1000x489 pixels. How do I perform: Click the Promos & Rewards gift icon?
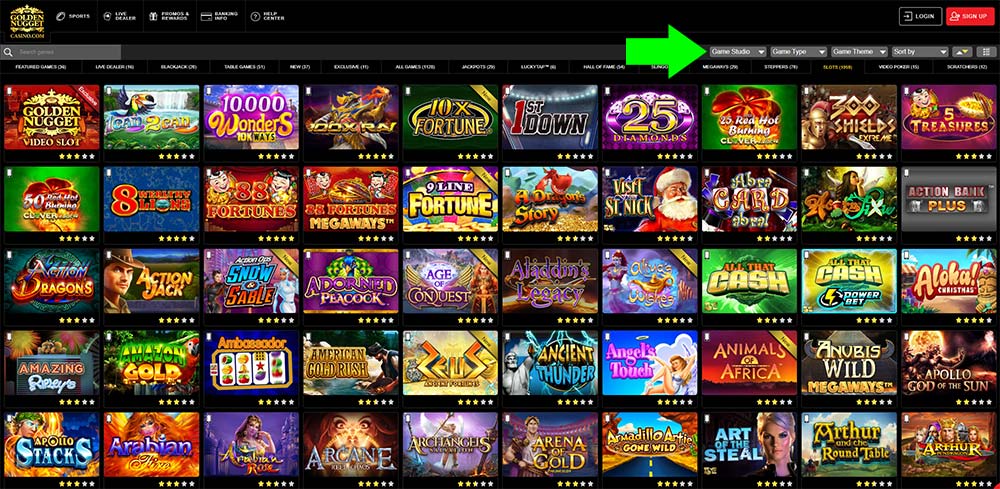pyautogui.click(x=153, y=16)
